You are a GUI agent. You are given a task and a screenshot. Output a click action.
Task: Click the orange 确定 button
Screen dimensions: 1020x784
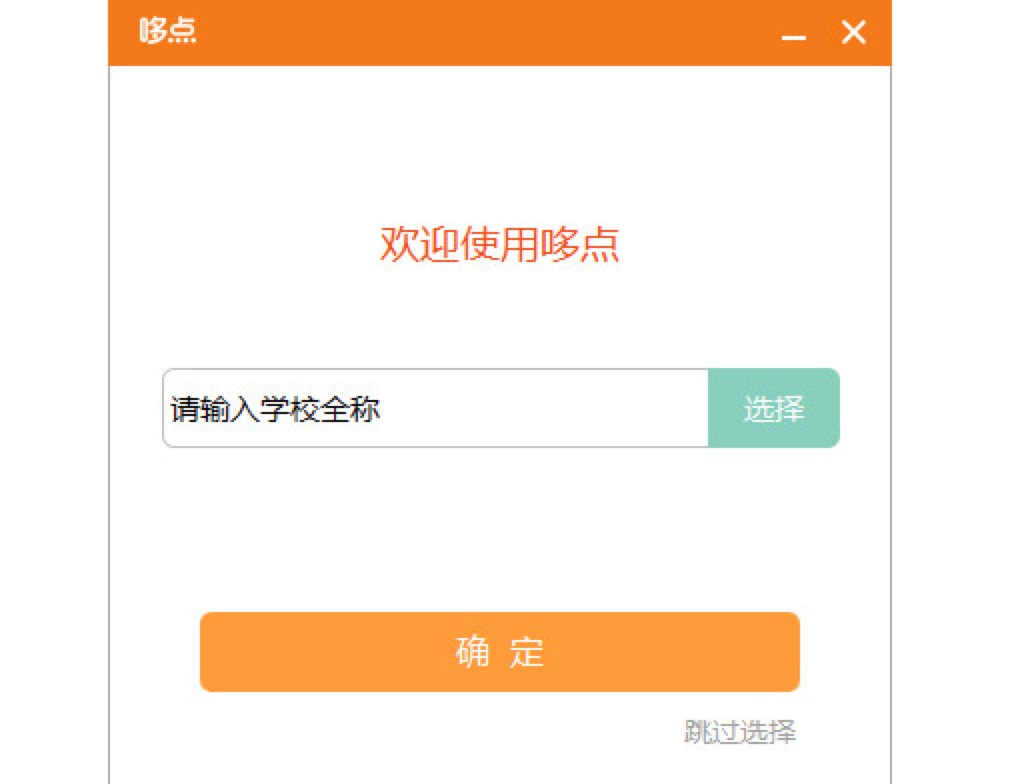click(x=499, y=652)
